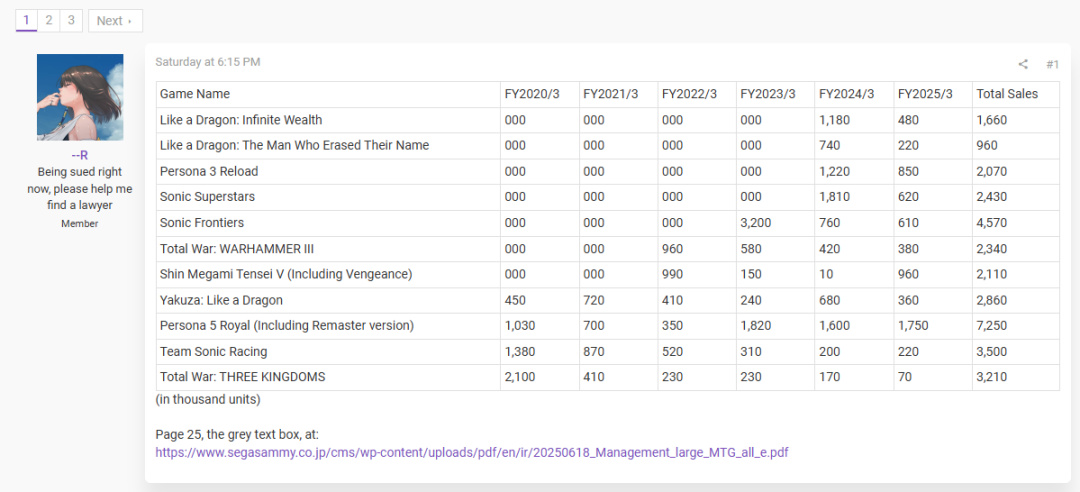Go to page 2 of the thread

[x=48, y=21]
